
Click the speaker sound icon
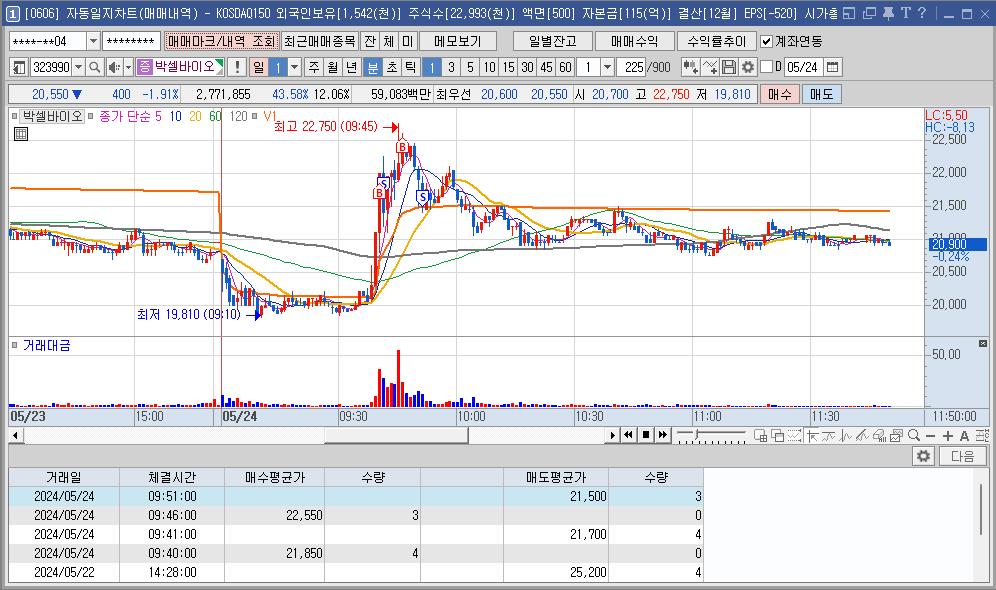[x=114, y=67]
